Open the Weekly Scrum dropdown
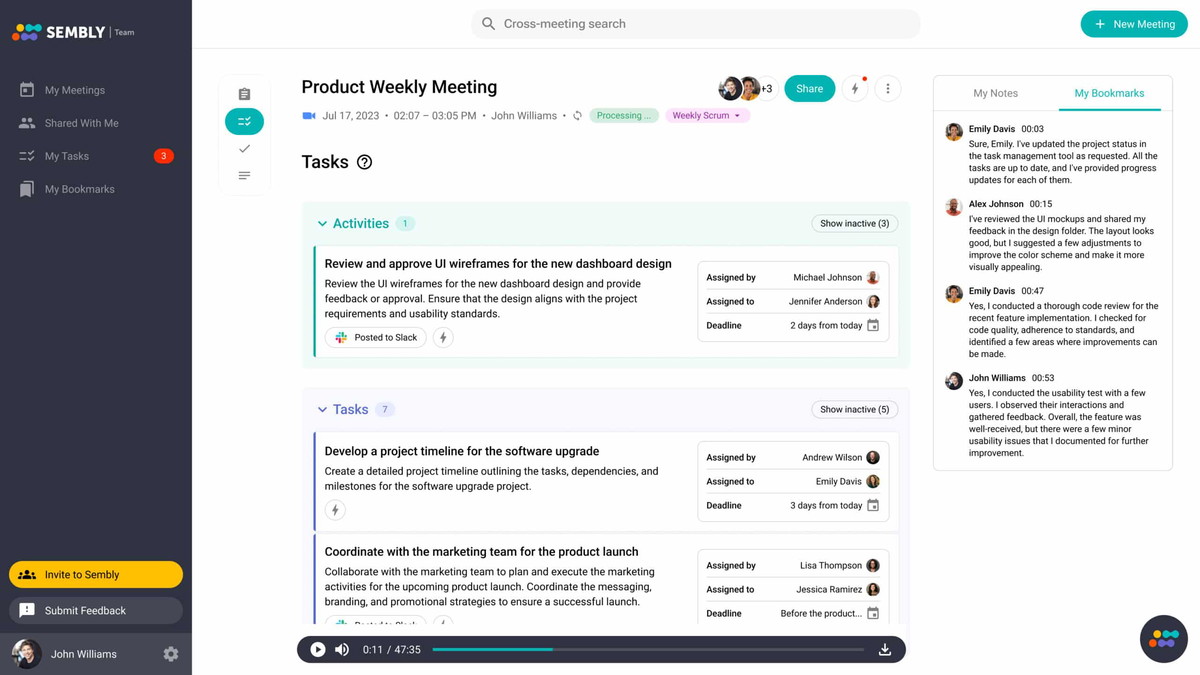 [x=707, y=116]
